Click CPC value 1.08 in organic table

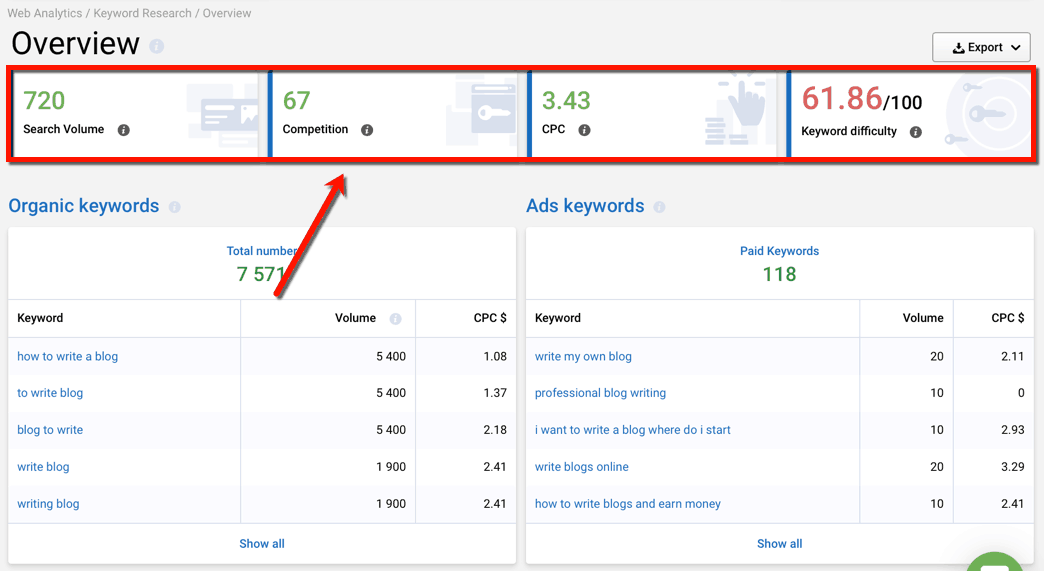pos(495,356)
